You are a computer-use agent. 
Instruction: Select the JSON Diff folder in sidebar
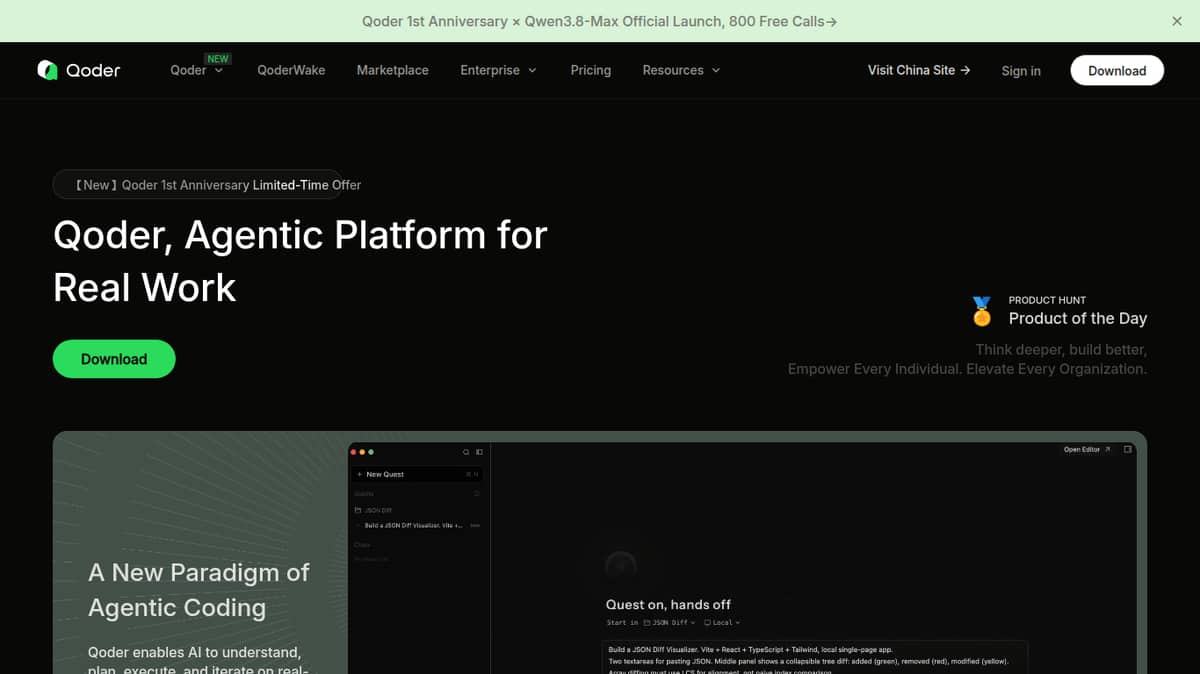point(374,510)
